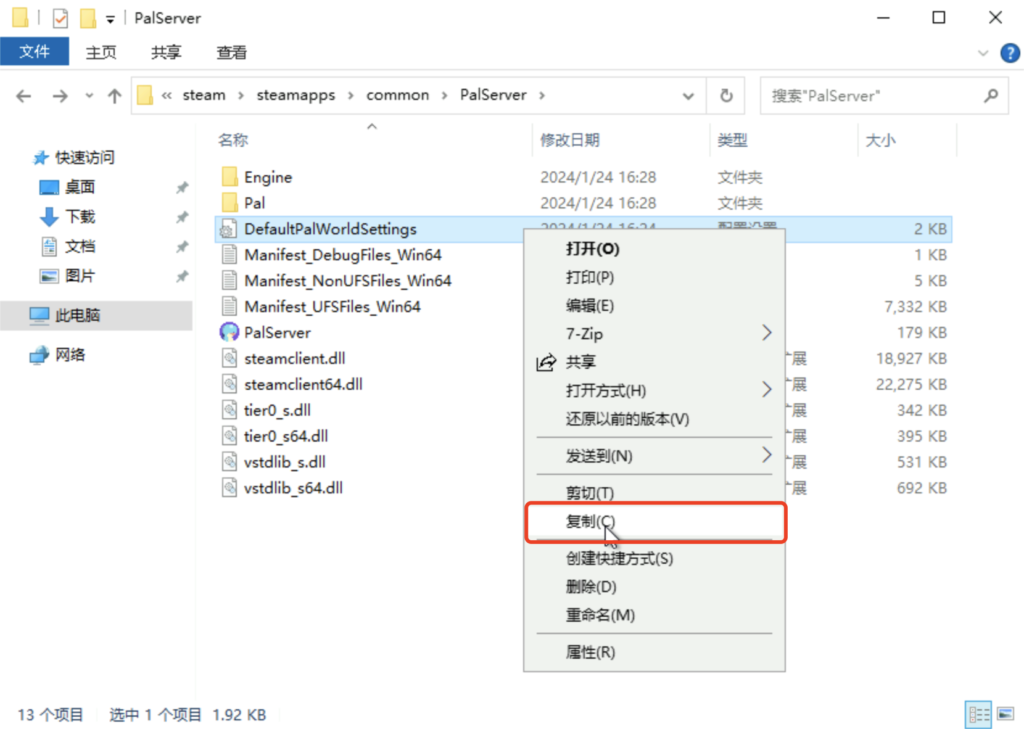Click the Properties quick access icon

pos(60,18)
